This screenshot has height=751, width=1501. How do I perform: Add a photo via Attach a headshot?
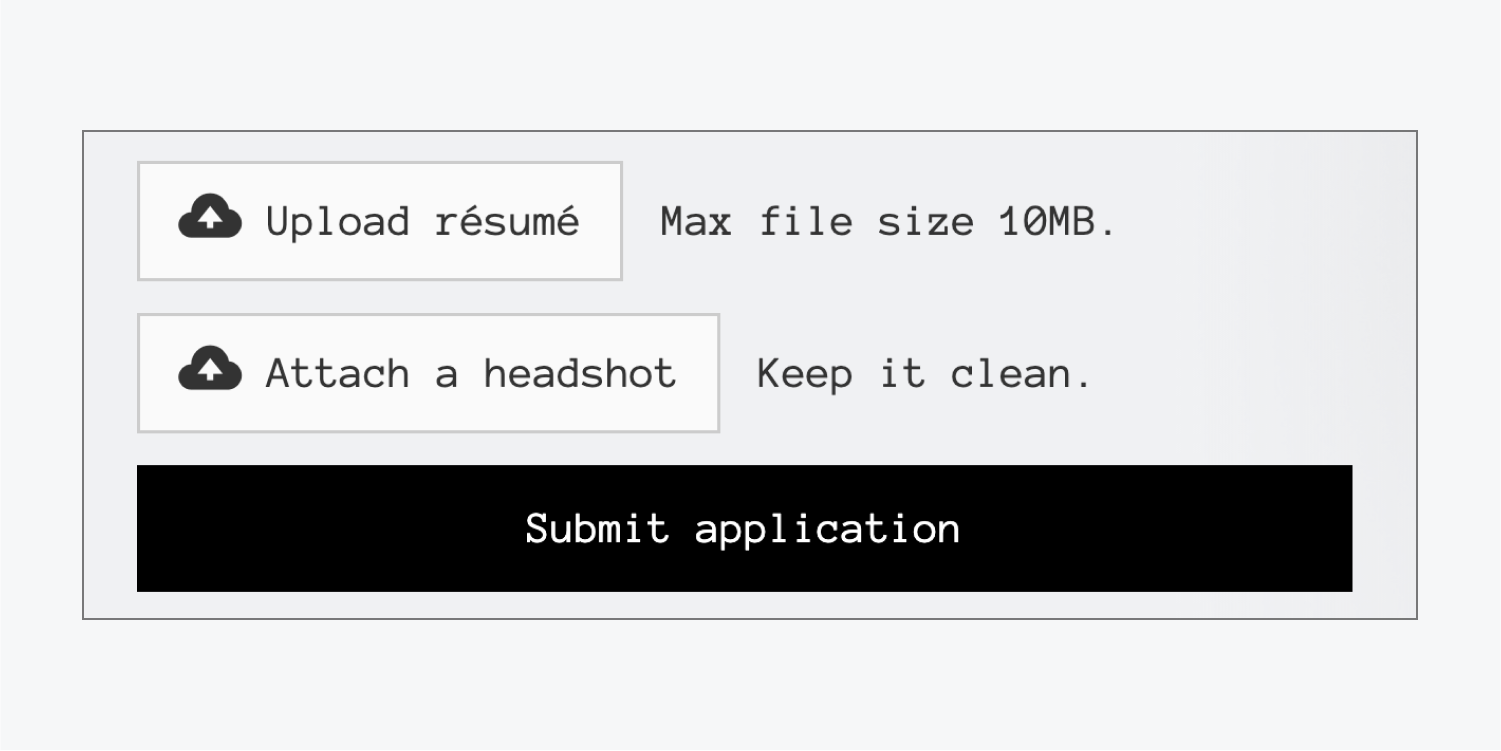click(428, 373)
